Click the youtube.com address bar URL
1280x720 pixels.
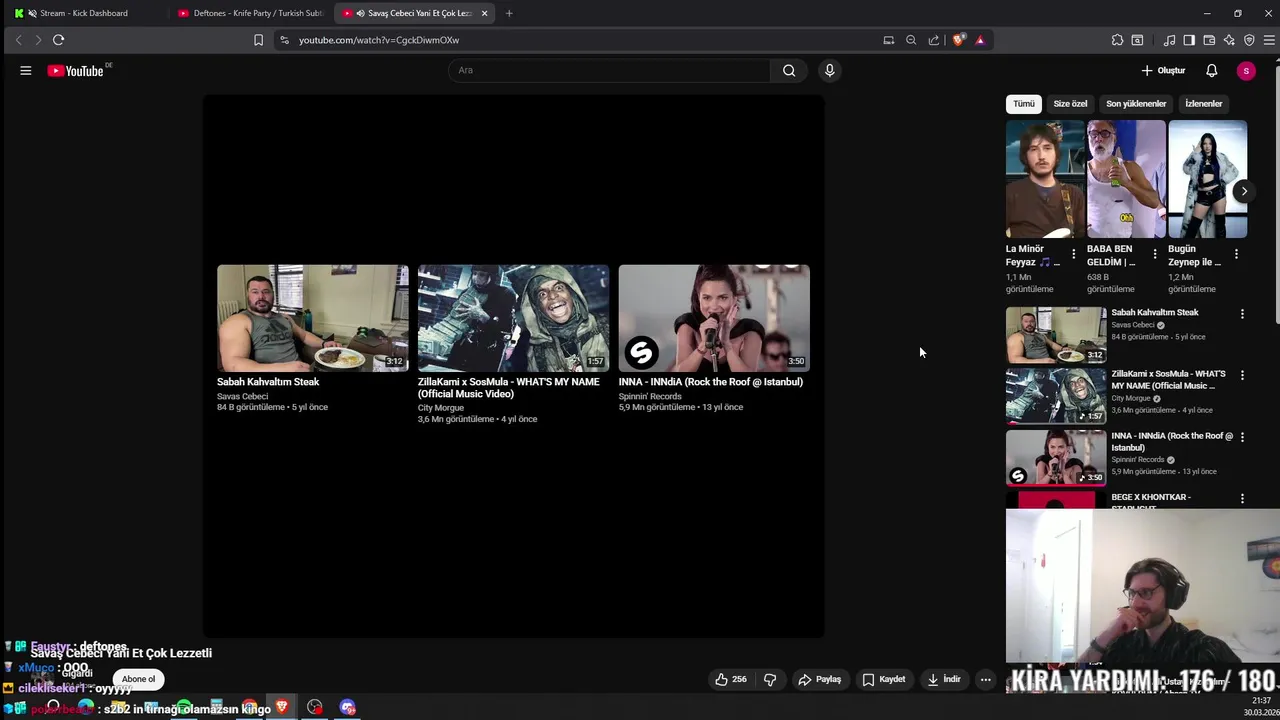(x=379, y=40)
